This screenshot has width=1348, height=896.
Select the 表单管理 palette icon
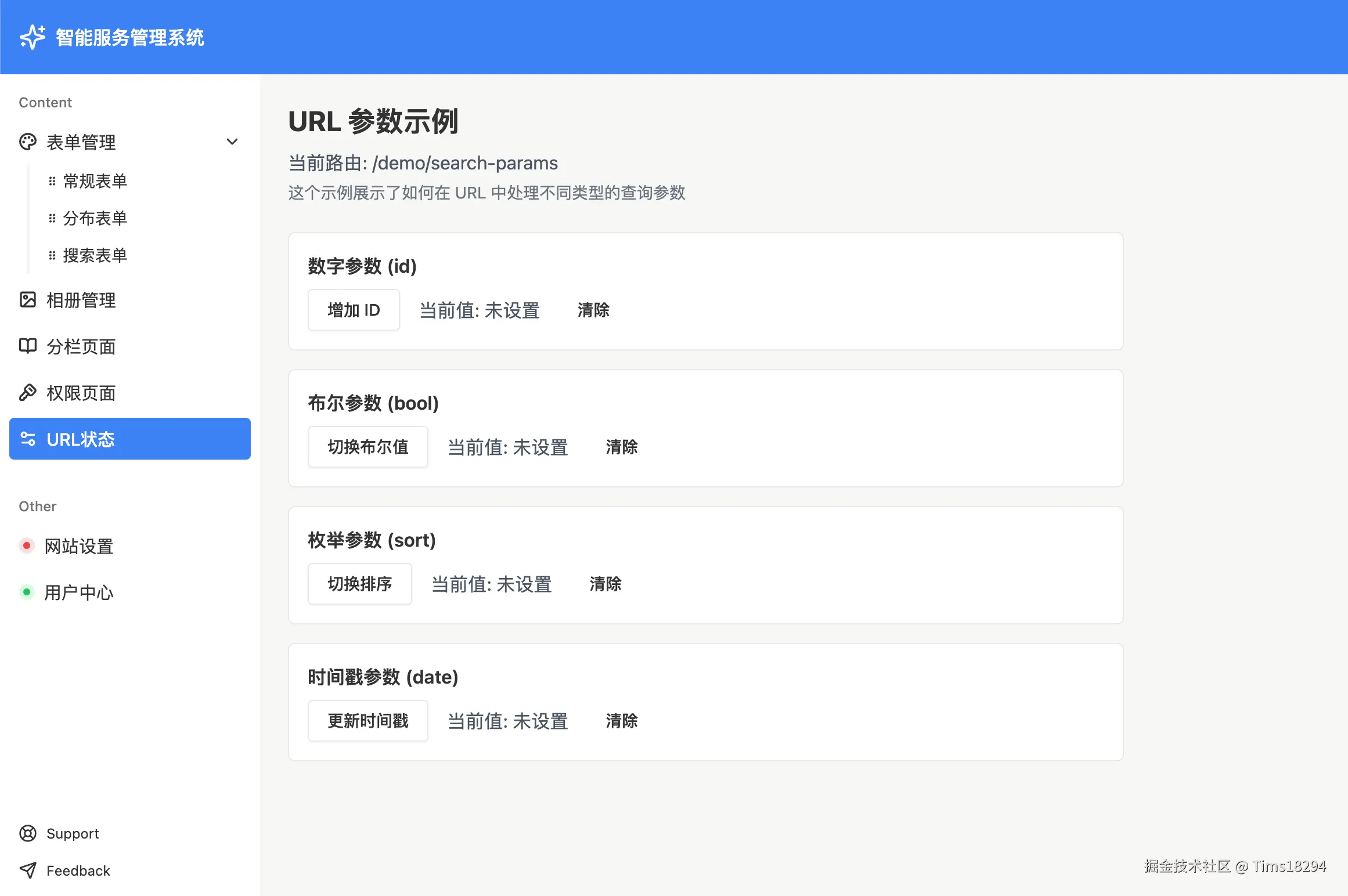27,142
